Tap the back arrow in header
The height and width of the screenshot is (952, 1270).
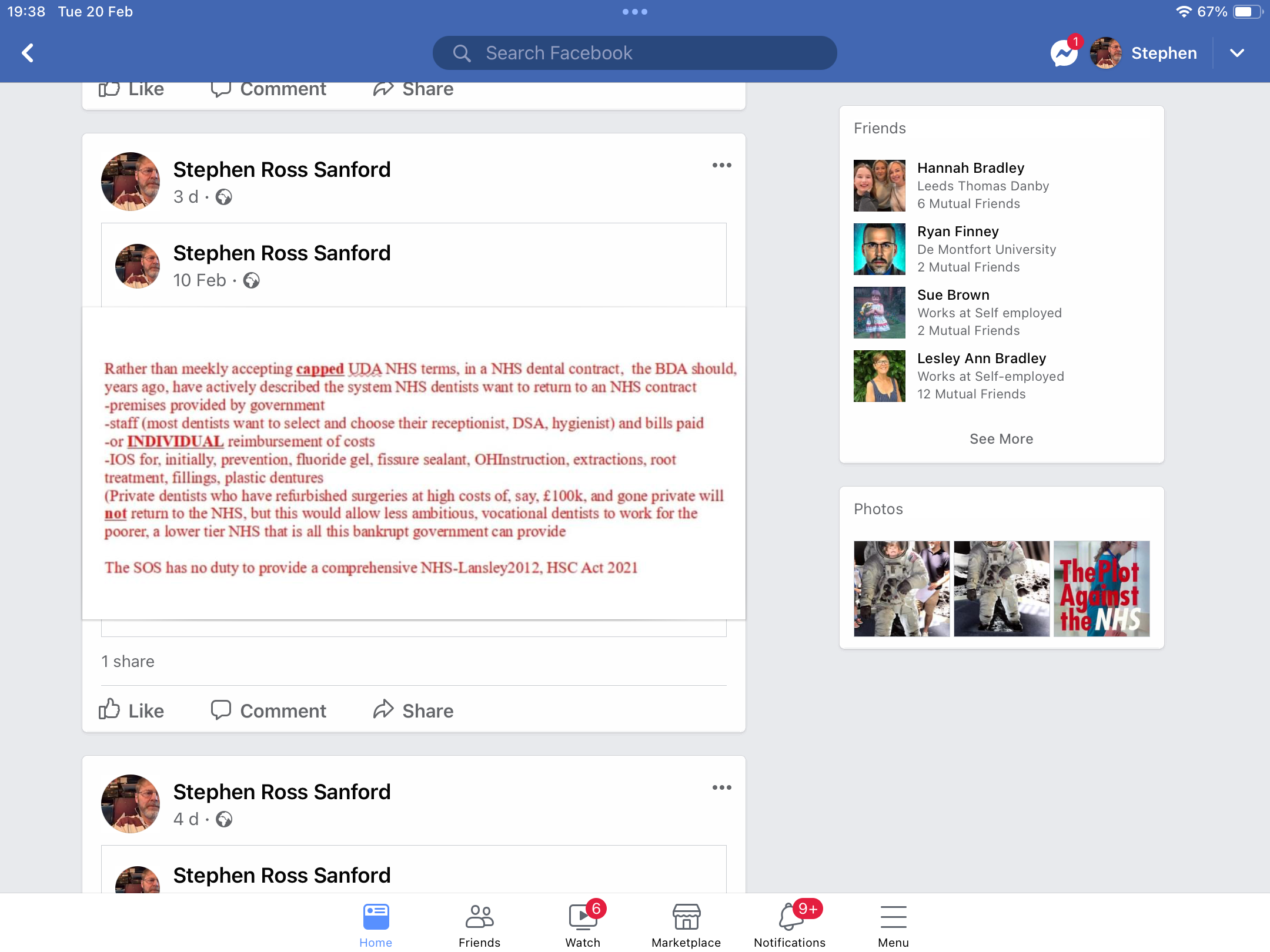point(28,53)
